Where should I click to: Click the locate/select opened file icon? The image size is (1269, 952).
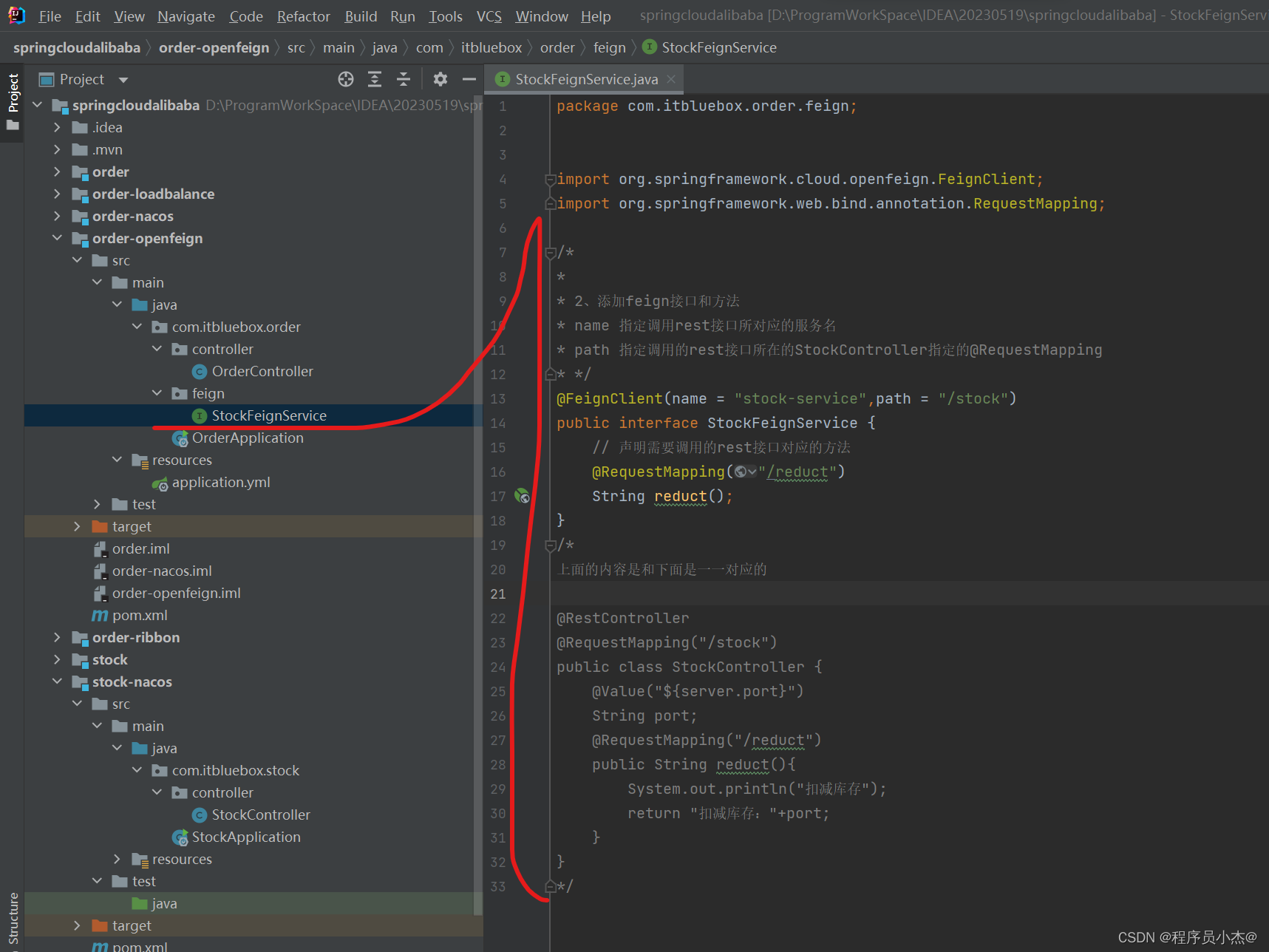pyautogui.click(x=346, y=79)
